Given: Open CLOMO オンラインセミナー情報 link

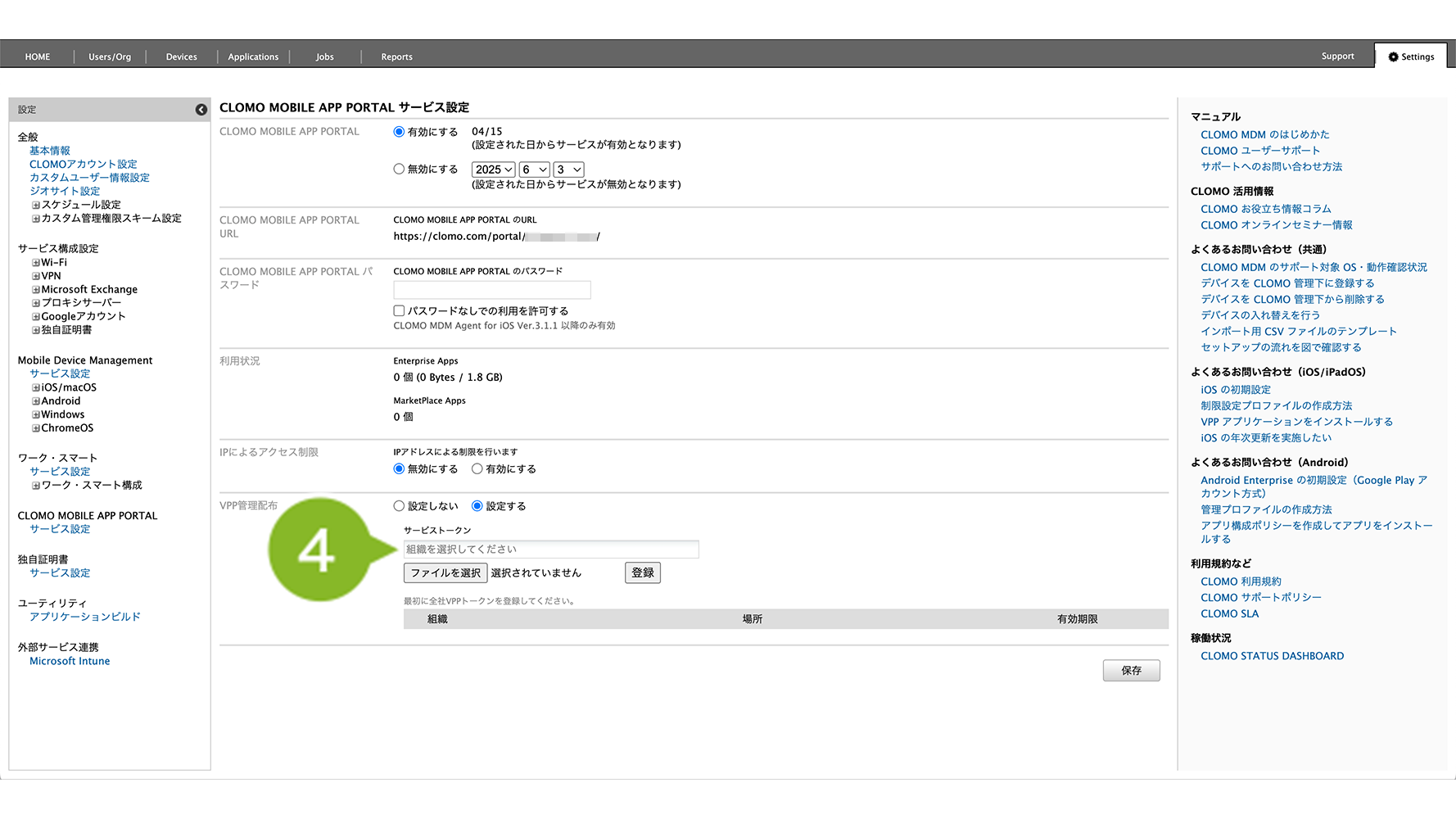Looking at the screenshot, I should coord(1277,225).
